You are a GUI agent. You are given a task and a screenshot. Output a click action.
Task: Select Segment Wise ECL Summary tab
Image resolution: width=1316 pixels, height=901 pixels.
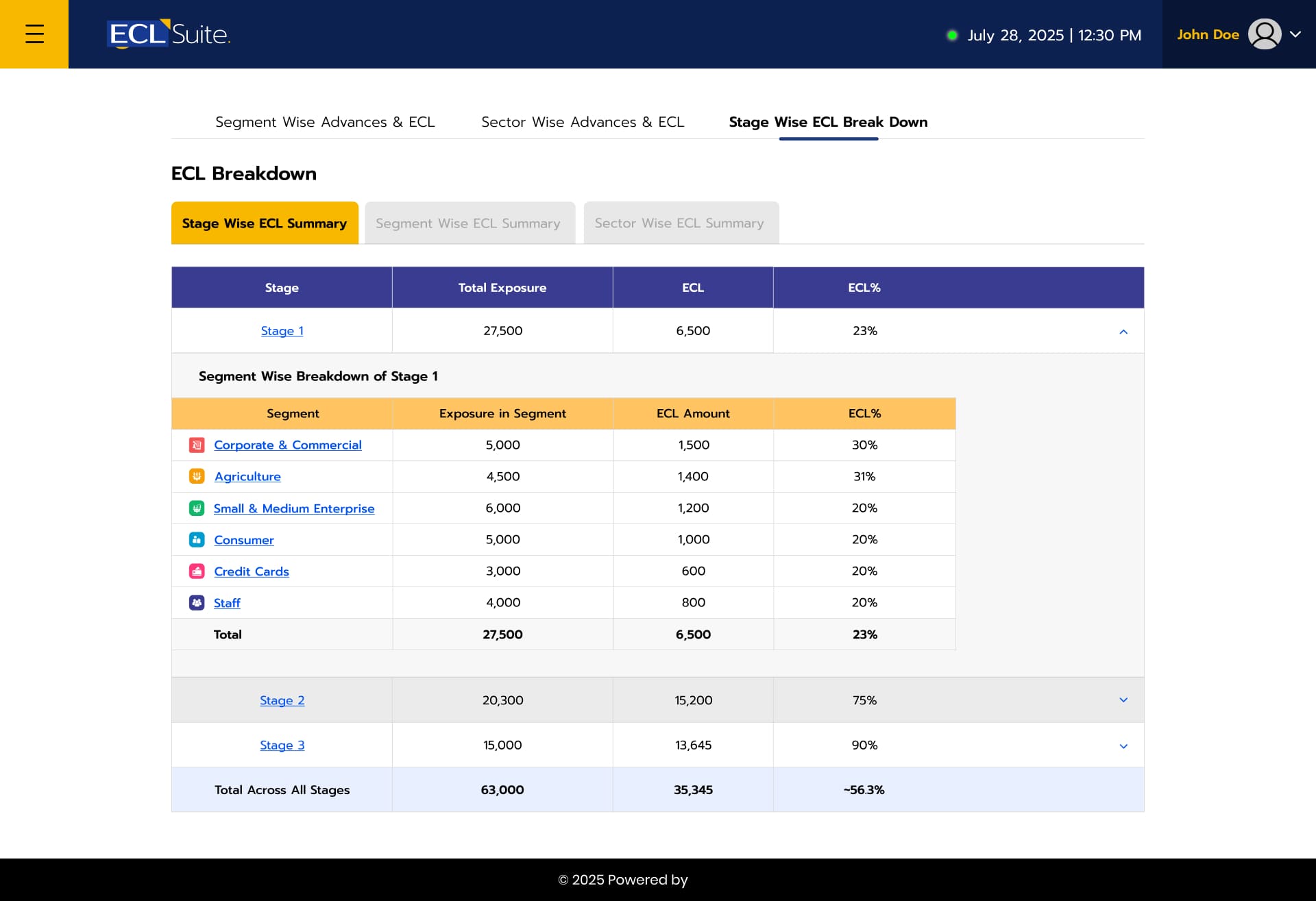468,223
